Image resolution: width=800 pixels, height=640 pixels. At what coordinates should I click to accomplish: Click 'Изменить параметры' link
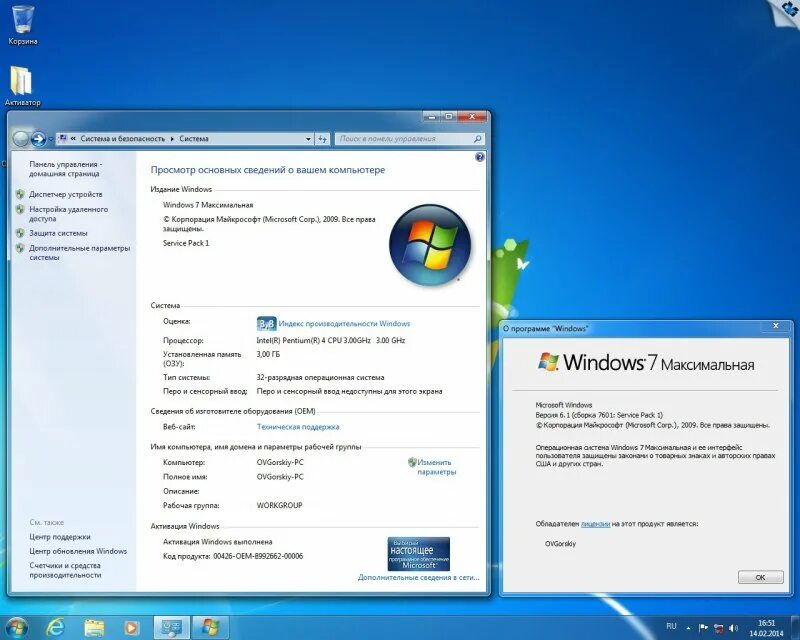pyautogui.click(x=436, y=467)
